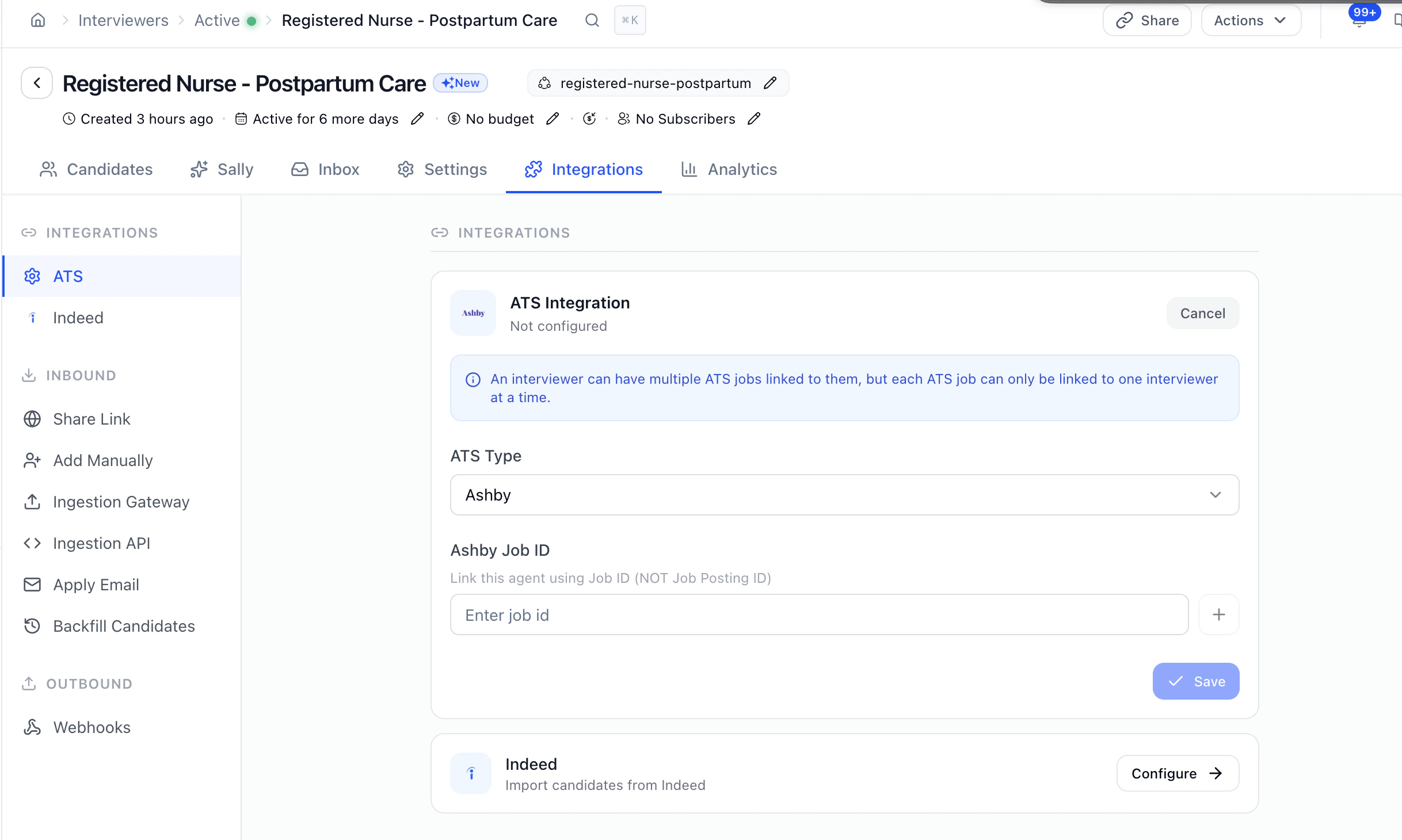Screen dimensions: 1402x840
Task: Open the Candidates tab
Action: 96,169
